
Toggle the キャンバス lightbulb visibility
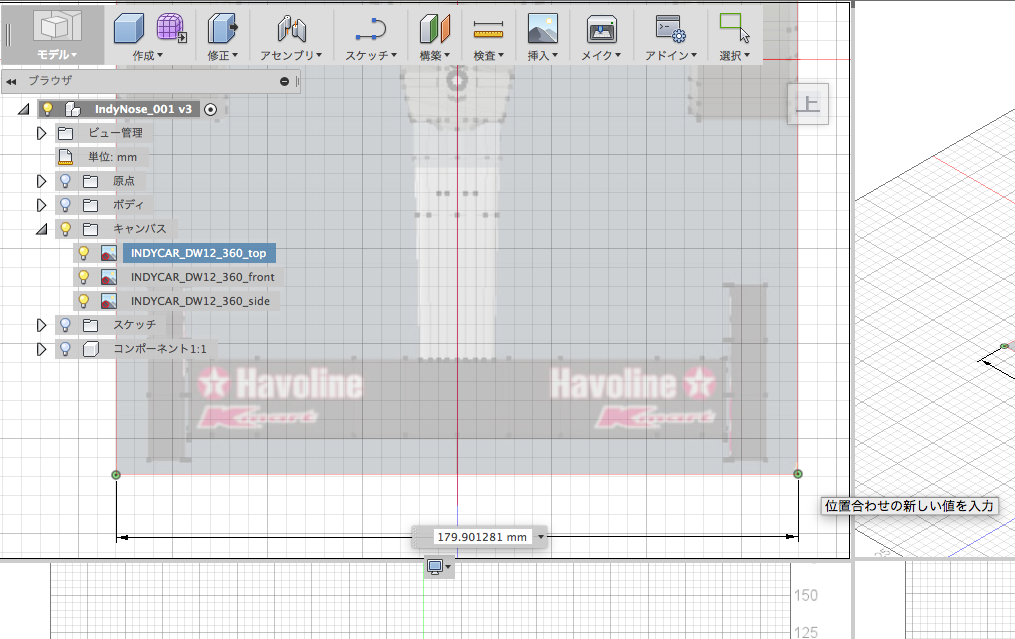click(65, 229)
